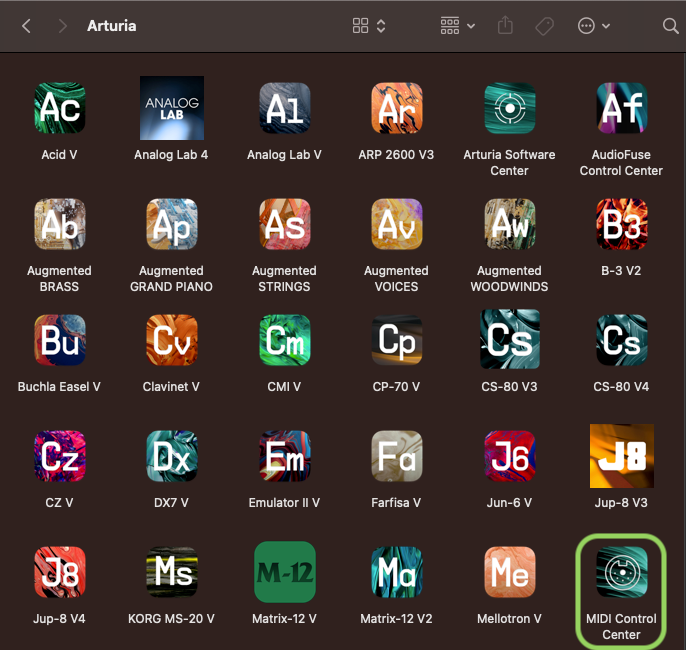Select the Arturia Software Center icon
The width and height of the screenshot is (686, 650).
coord(509,109)
